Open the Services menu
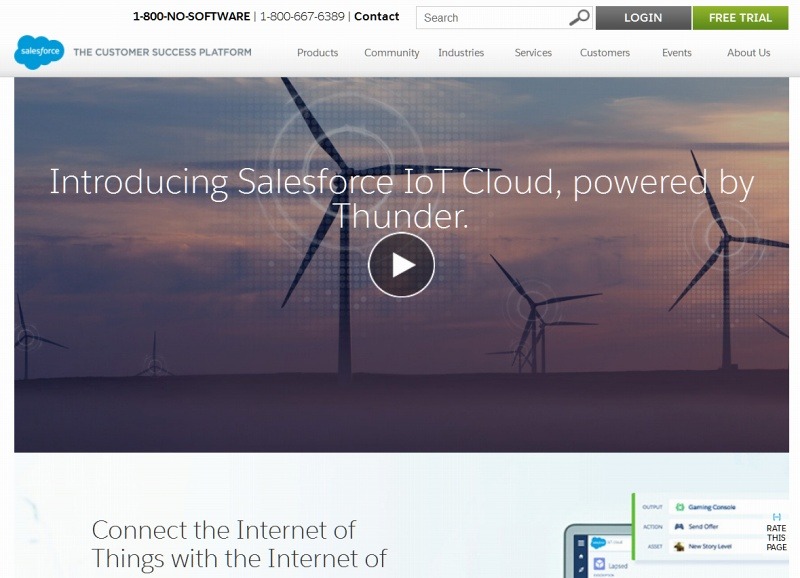Screen dimensions: 800x578 point(533,53)
